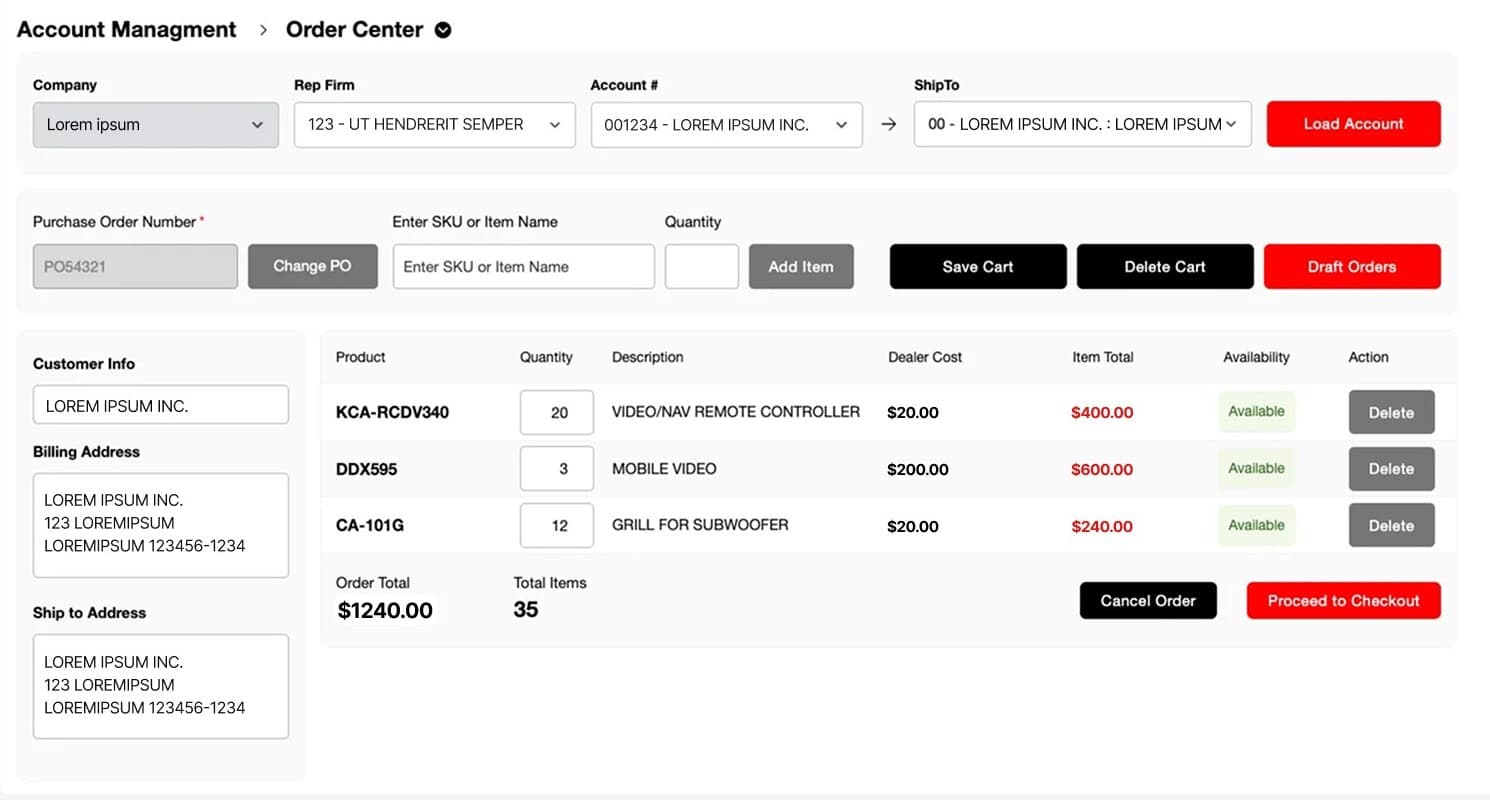
Task: Click the Available badge for DDX595
Action: pyautogui.click(x=1256, y=469)
